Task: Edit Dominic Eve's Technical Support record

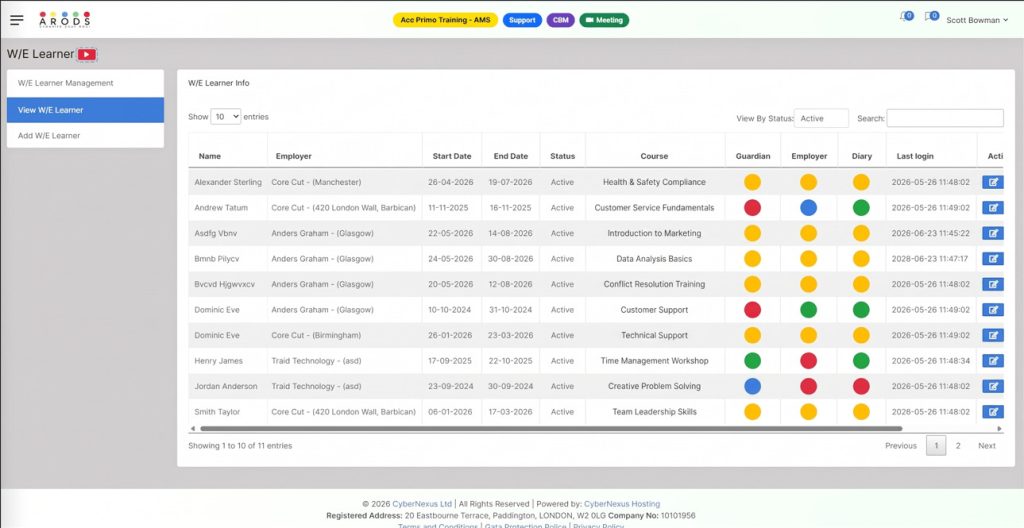Action: 993,335
